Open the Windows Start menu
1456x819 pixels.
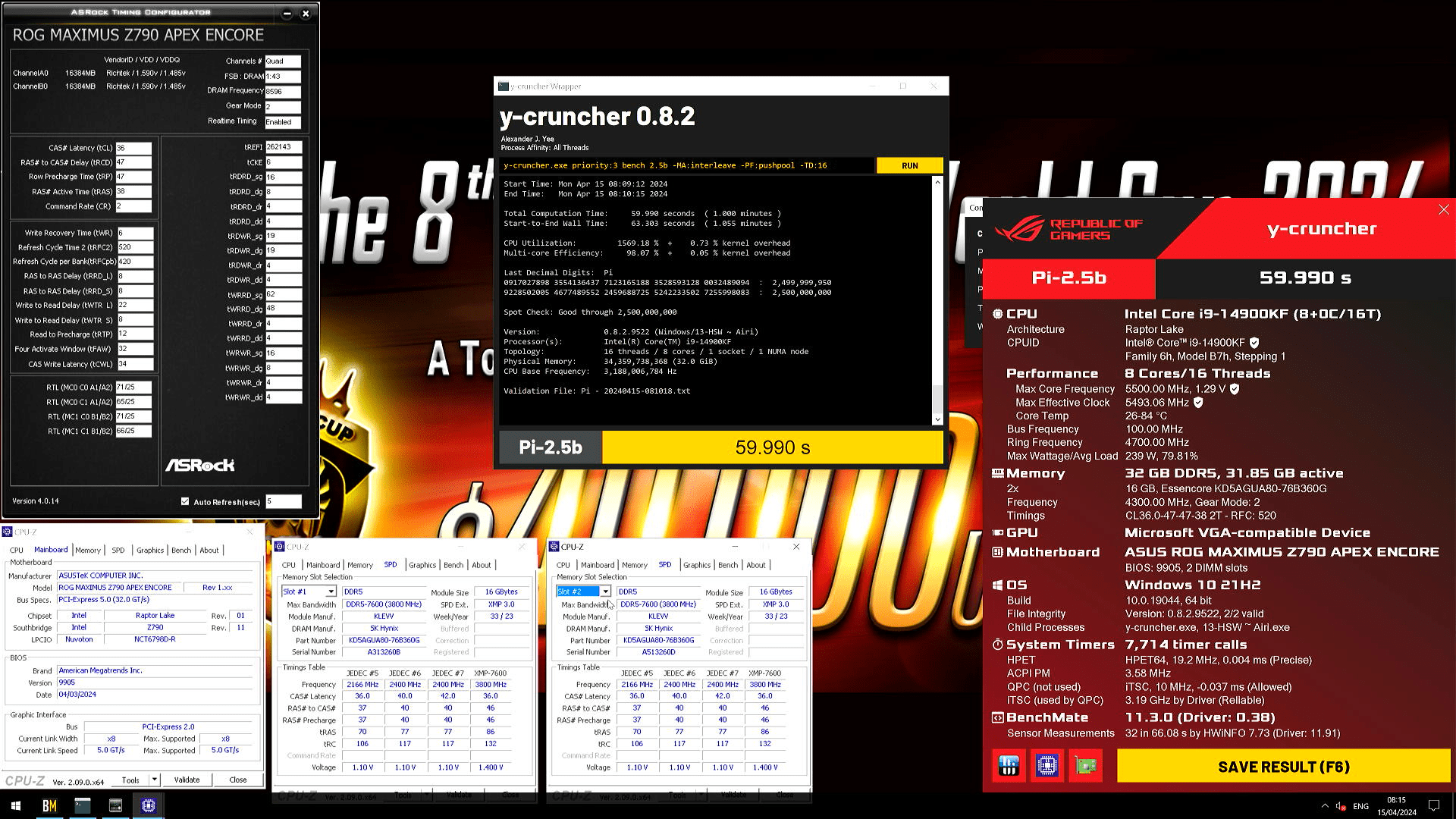(x=15, y=805)
